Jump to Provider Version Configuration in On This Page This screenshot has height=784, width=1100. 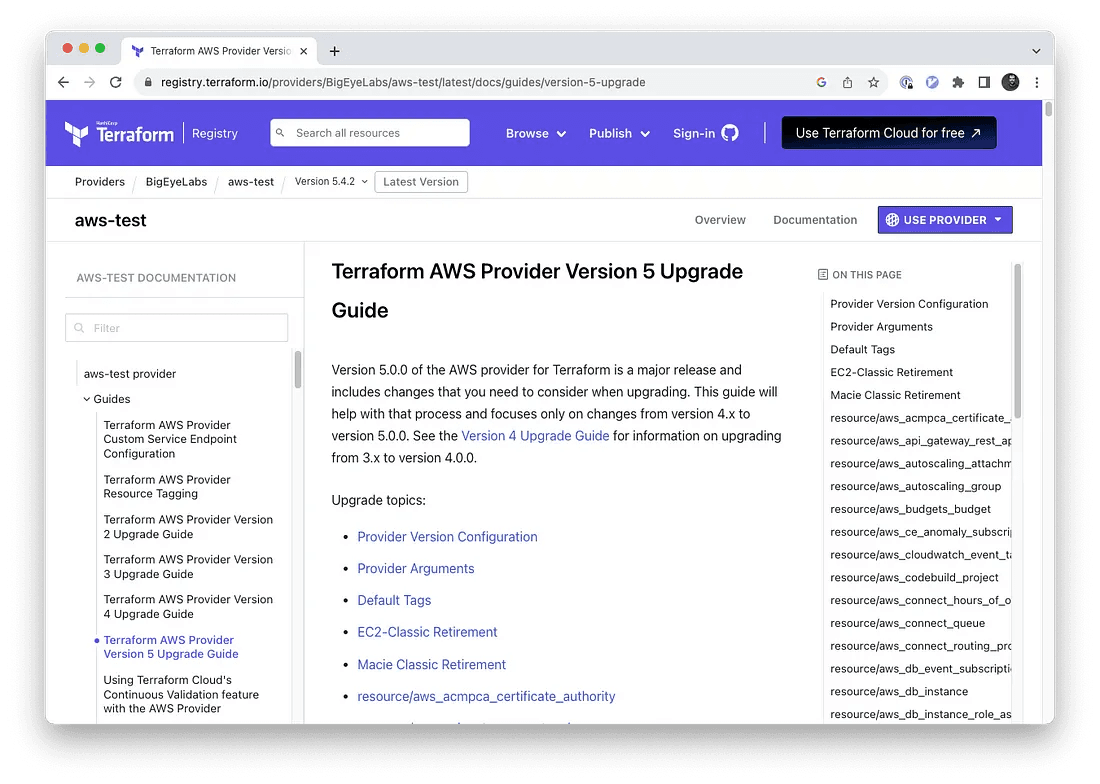909,304
